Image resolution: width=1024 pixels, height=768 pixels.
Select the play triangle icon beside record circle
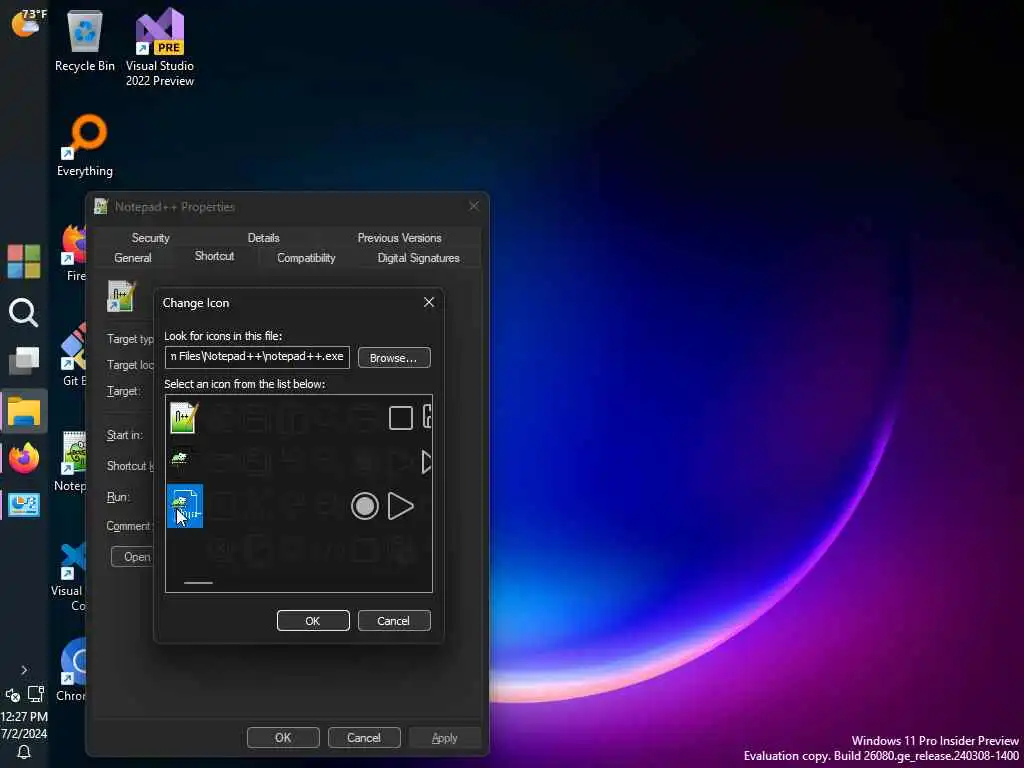click(x=400, y=506)
